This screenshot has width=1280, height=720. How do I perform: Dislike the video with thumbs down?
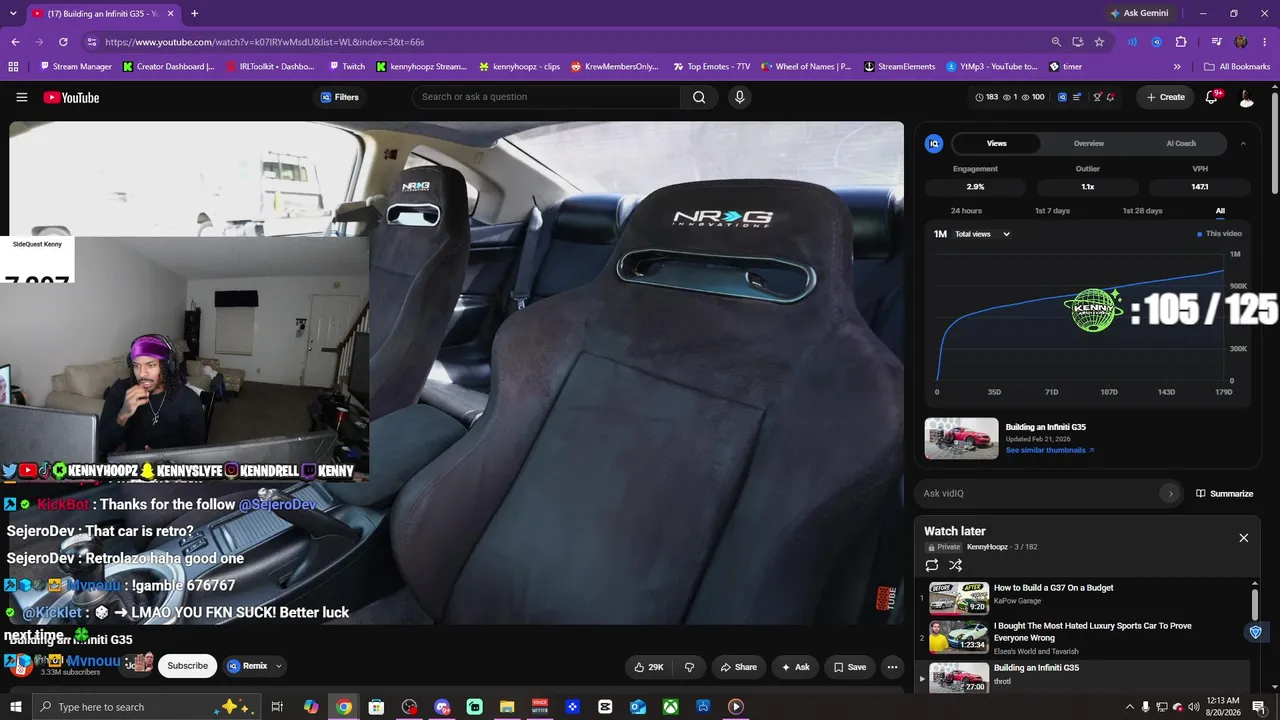[x=689, y=667]
